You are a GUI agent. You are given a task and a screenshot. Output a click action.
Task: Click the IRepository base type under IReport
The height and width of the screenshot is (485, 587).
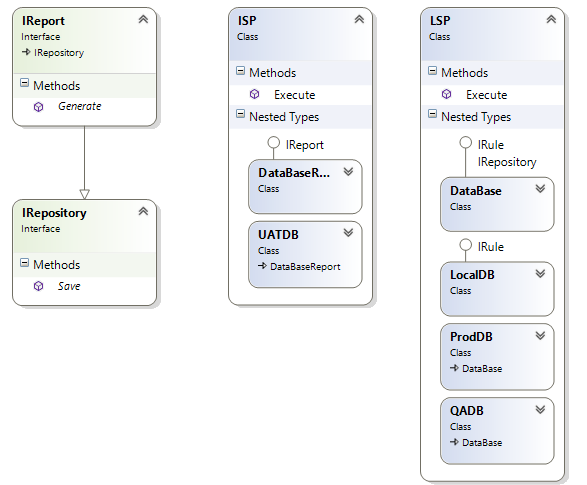pyautogui.click(x=59, y=53)
